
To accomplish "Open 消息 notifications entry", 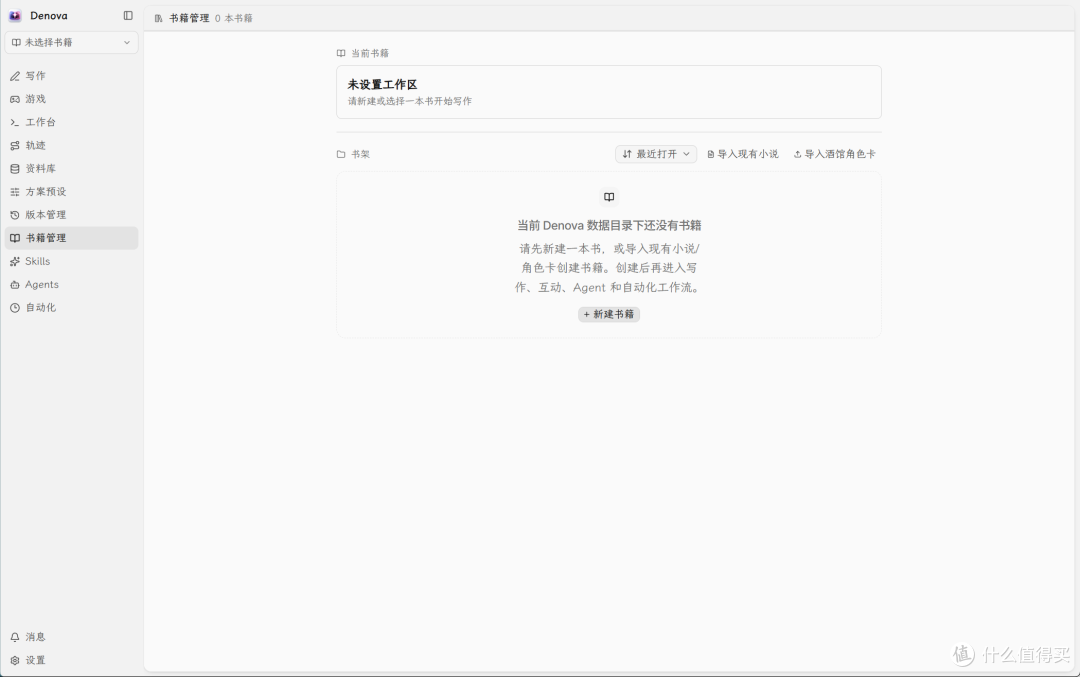I will (x=72, y=637).
